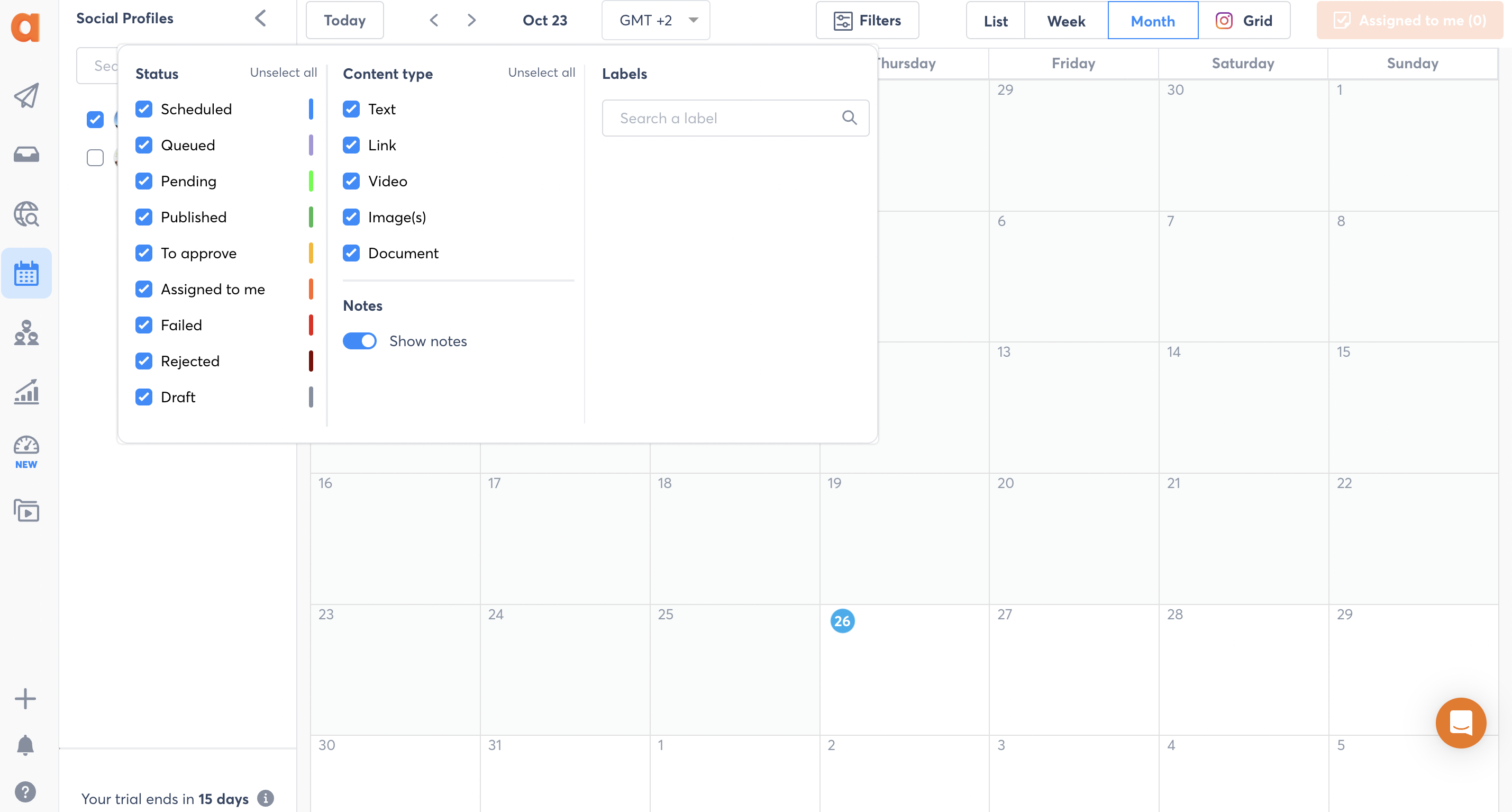Uncheck the Draft status filter
The width and height of the screenshot is (1512, 812).
tap(145, 397)
